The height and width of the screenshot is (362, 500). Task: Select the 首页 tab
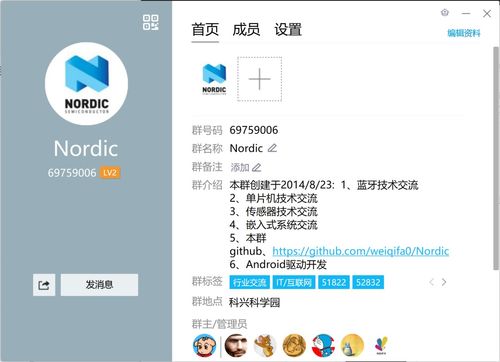[205, 30]
